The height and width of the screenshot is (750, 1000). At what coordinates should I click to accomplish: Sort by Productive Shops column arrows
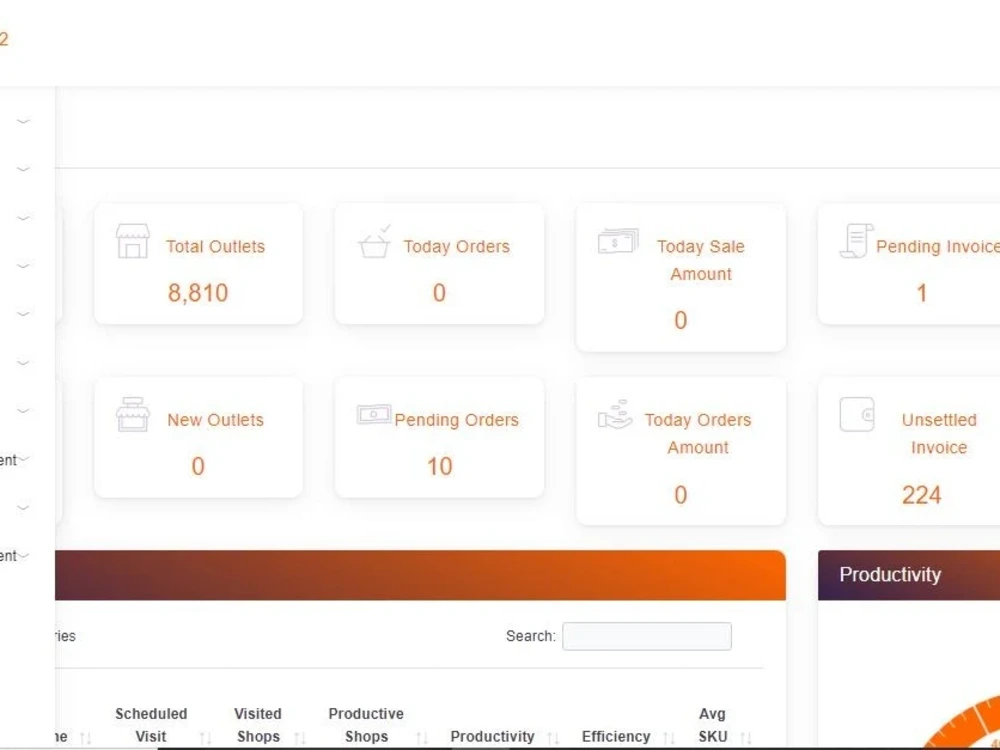(x=422, y=738)
